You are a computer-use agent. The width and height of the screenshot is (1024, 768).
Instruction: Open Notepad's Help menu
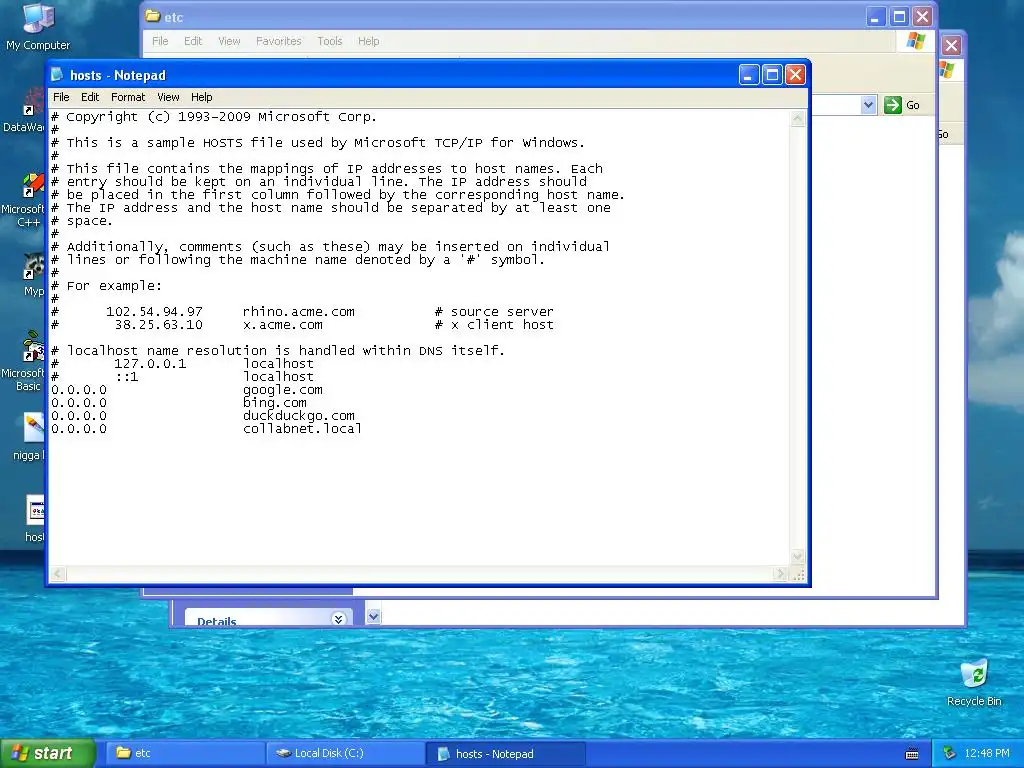tap(201, 97)
